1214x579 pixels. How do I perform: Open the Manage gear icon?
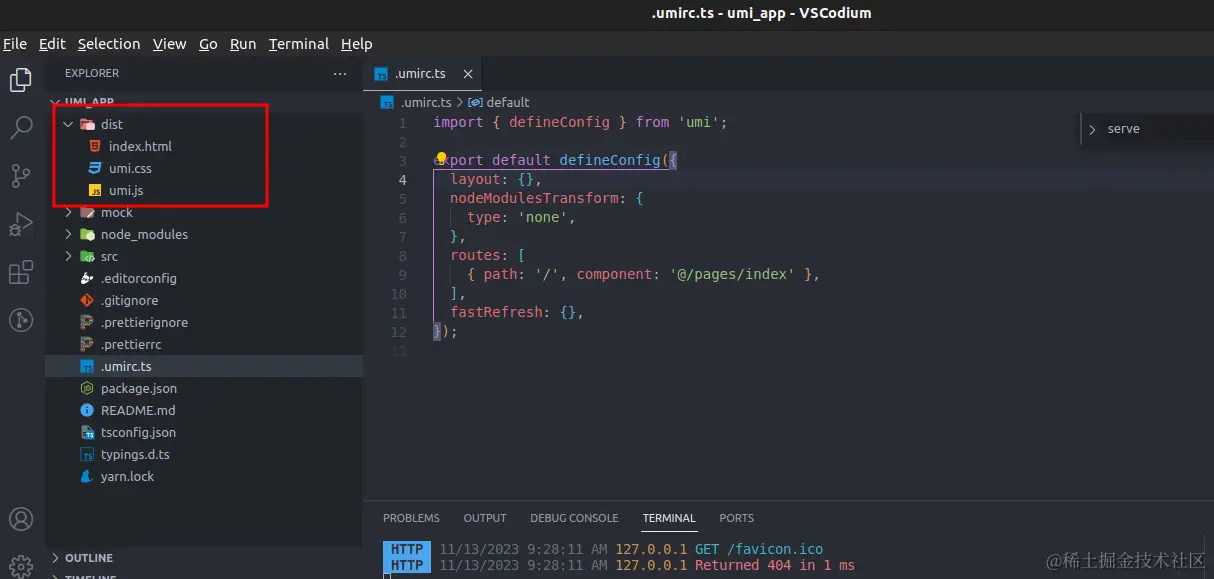(21, 565)
